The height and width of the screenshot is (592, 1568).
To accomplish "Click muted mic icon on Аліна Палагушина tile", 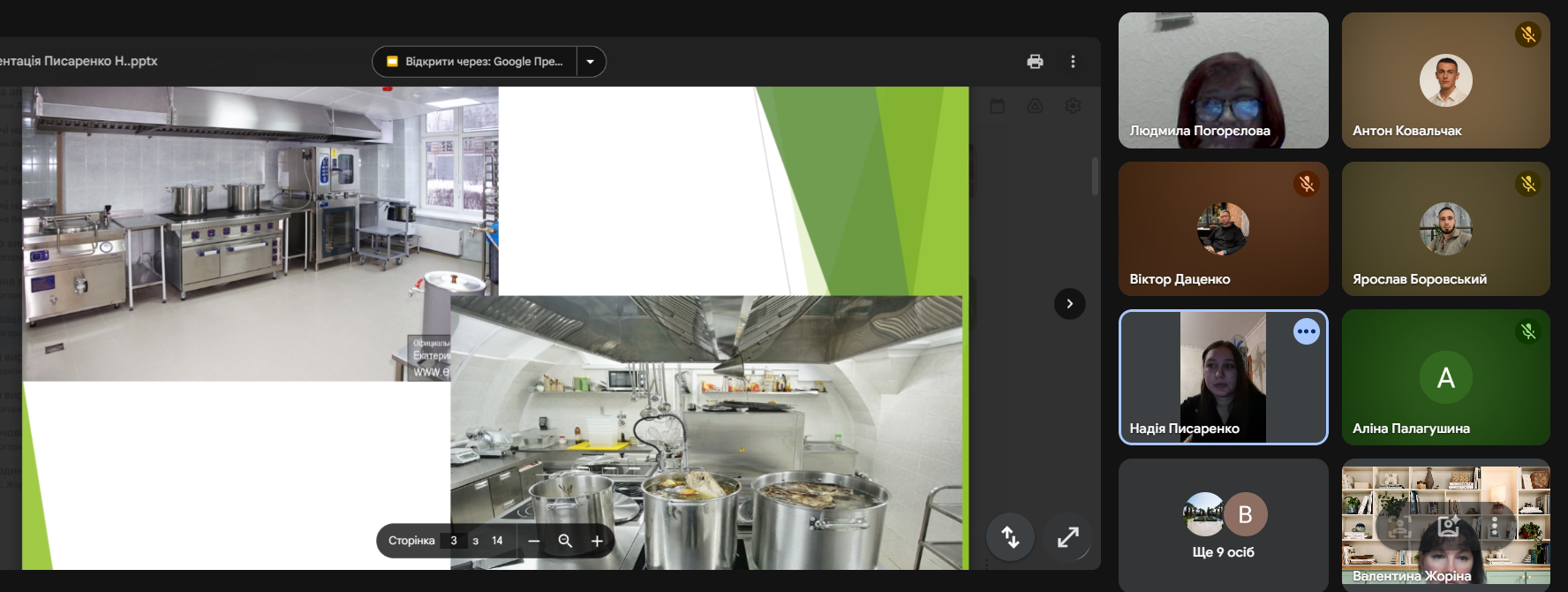I will (x=1527, y=331).
